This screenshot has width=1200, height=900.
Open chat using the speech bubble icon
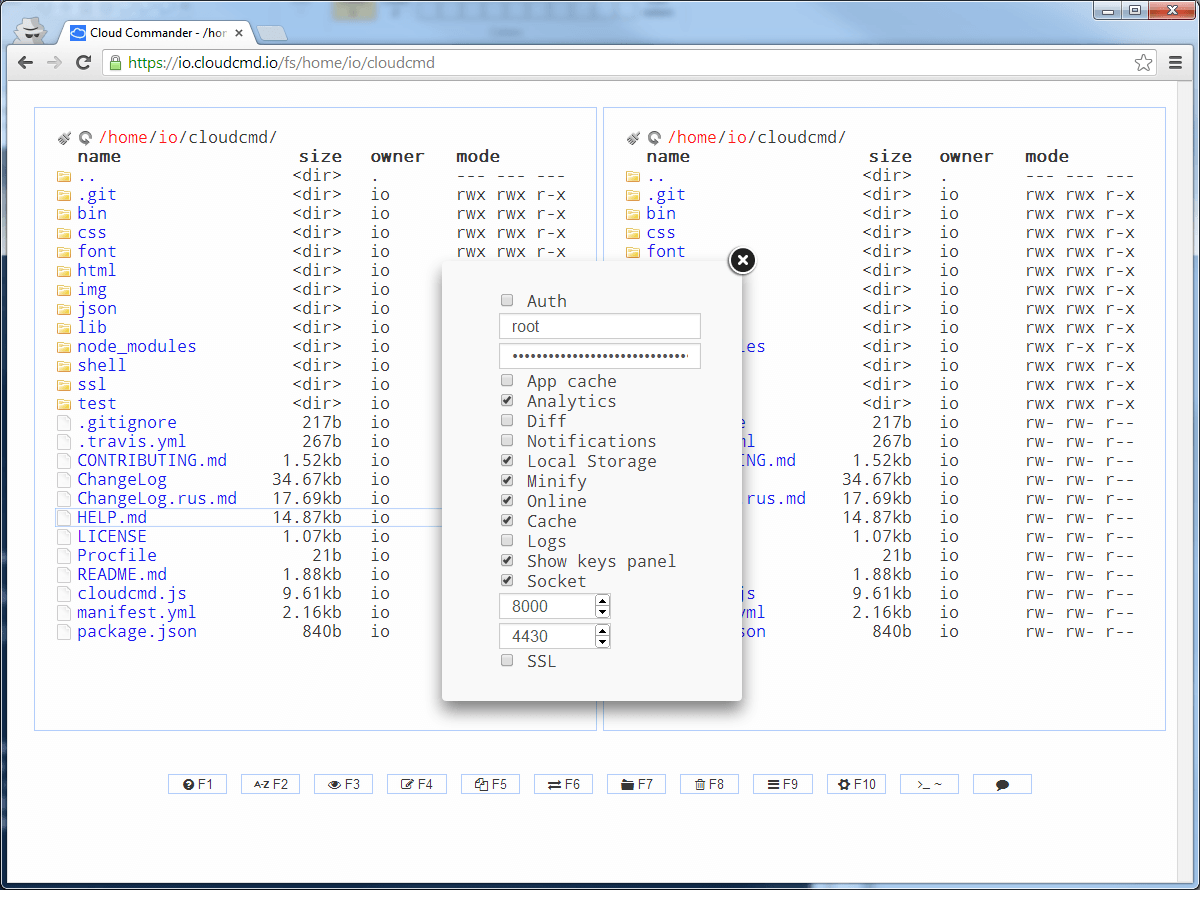pos(1002,783)
